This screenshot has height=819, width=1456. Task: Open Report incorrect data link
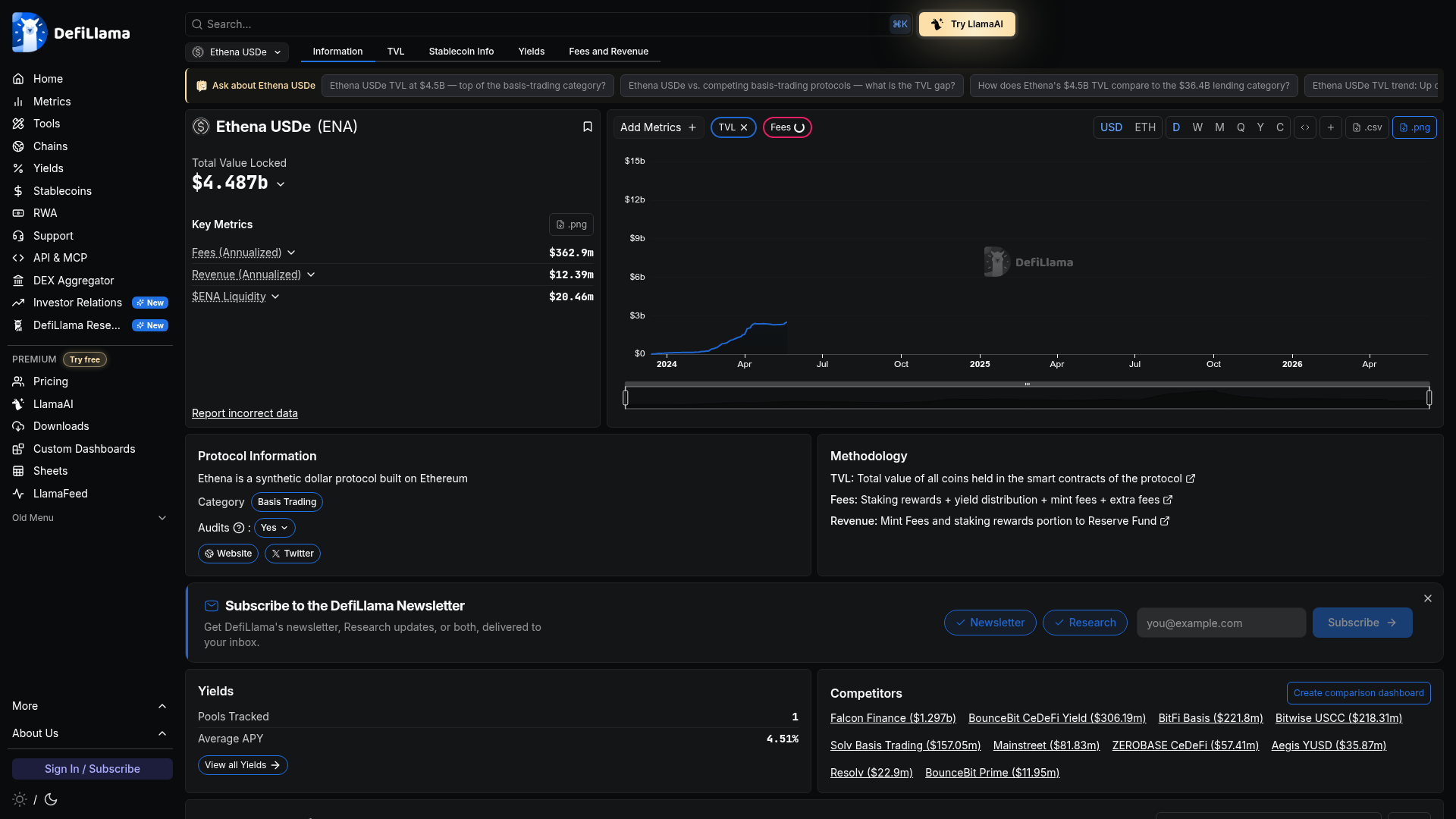(245, 413)
